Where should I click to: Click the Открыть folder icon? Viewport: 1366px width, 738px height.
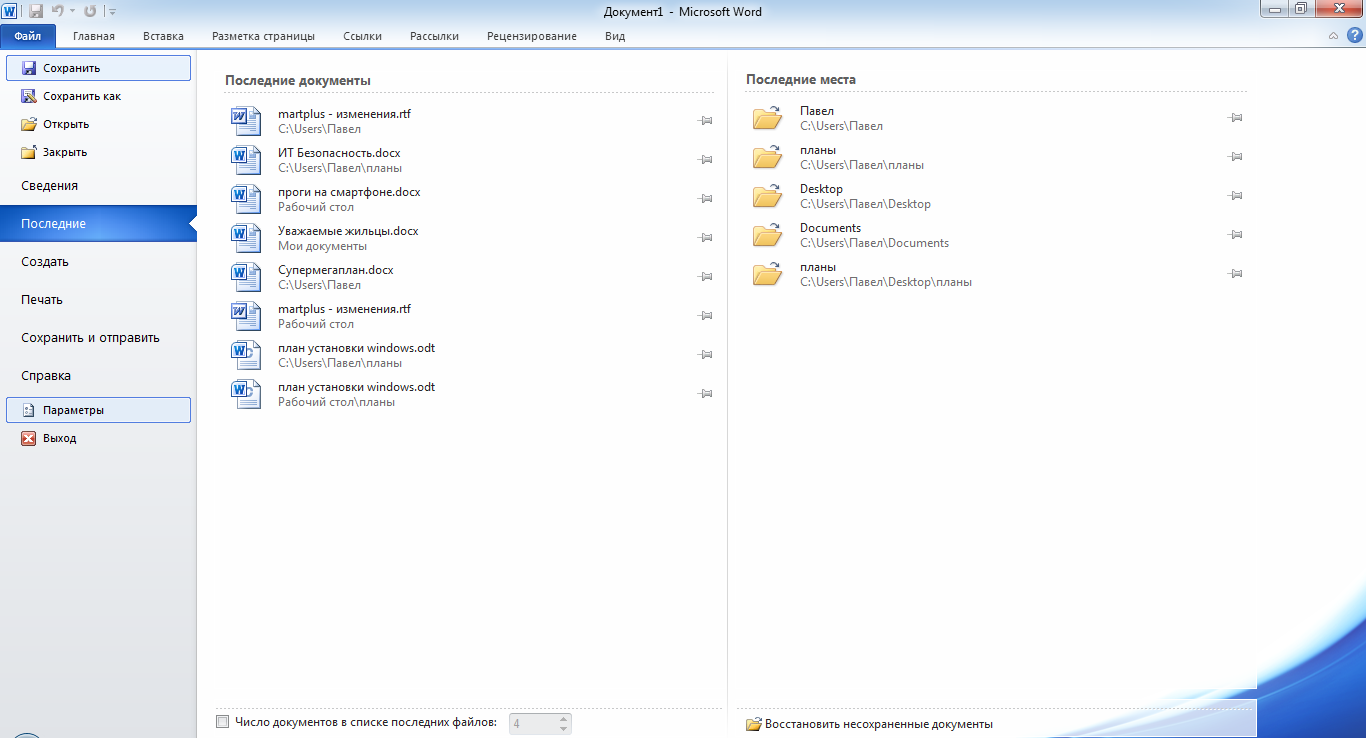click(29, 124)
